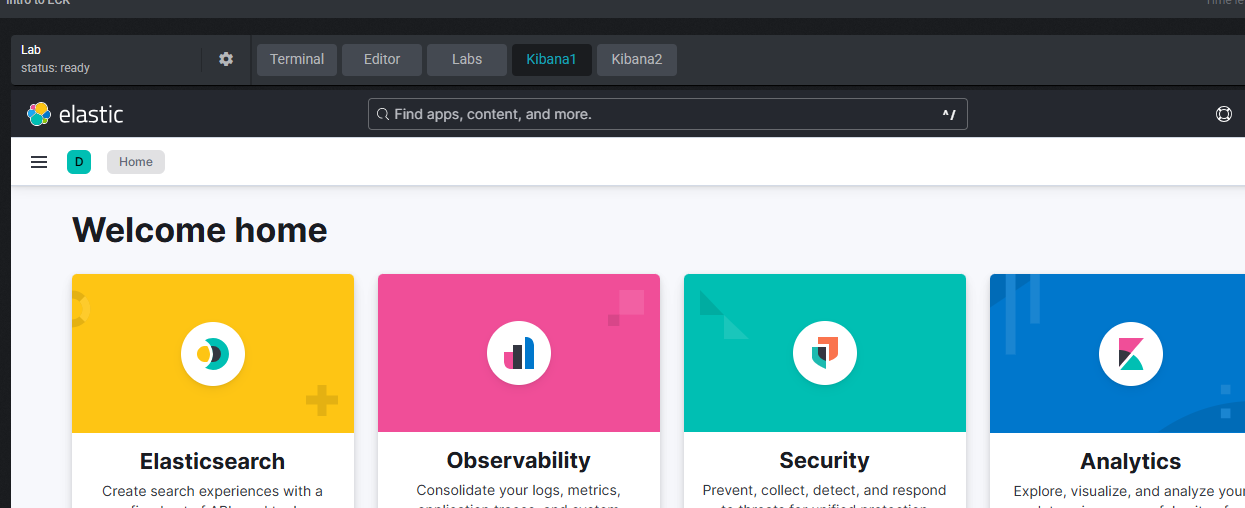Open the D space selector avatar

(79, 162)
